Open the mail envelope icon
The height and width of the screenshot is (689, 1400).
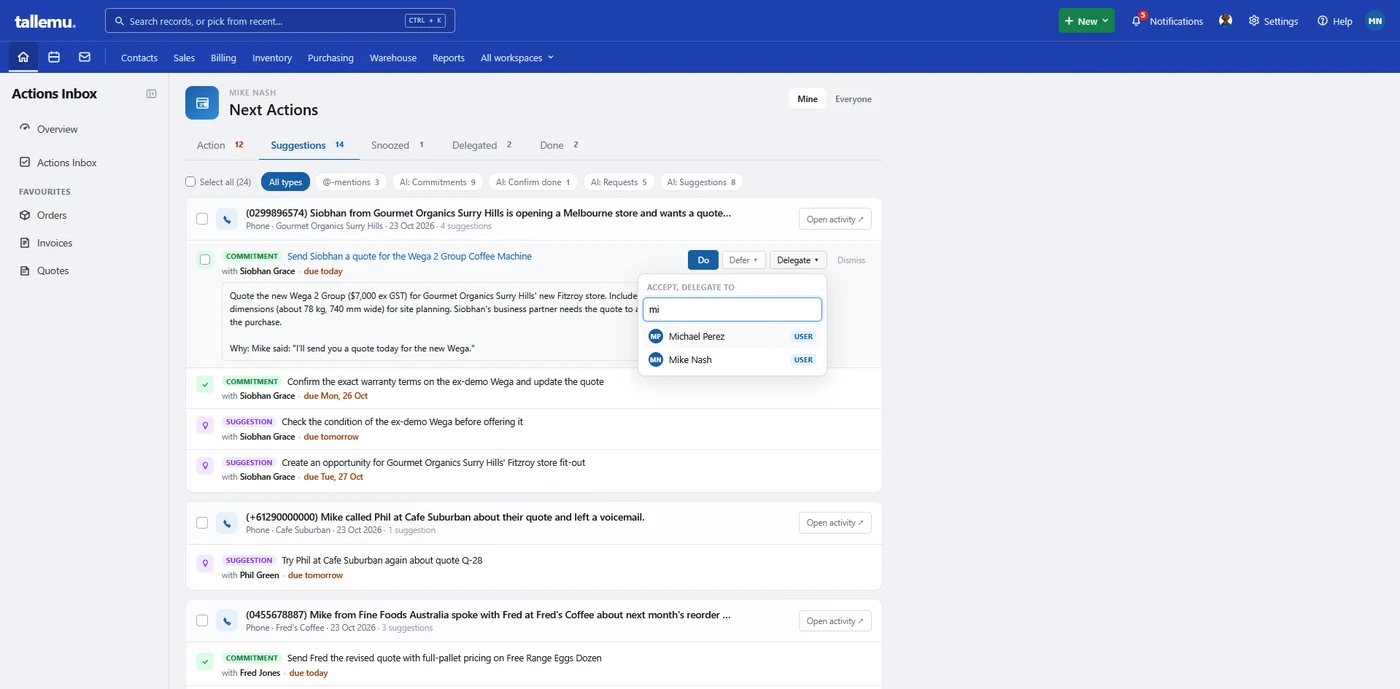click(84, 57)
